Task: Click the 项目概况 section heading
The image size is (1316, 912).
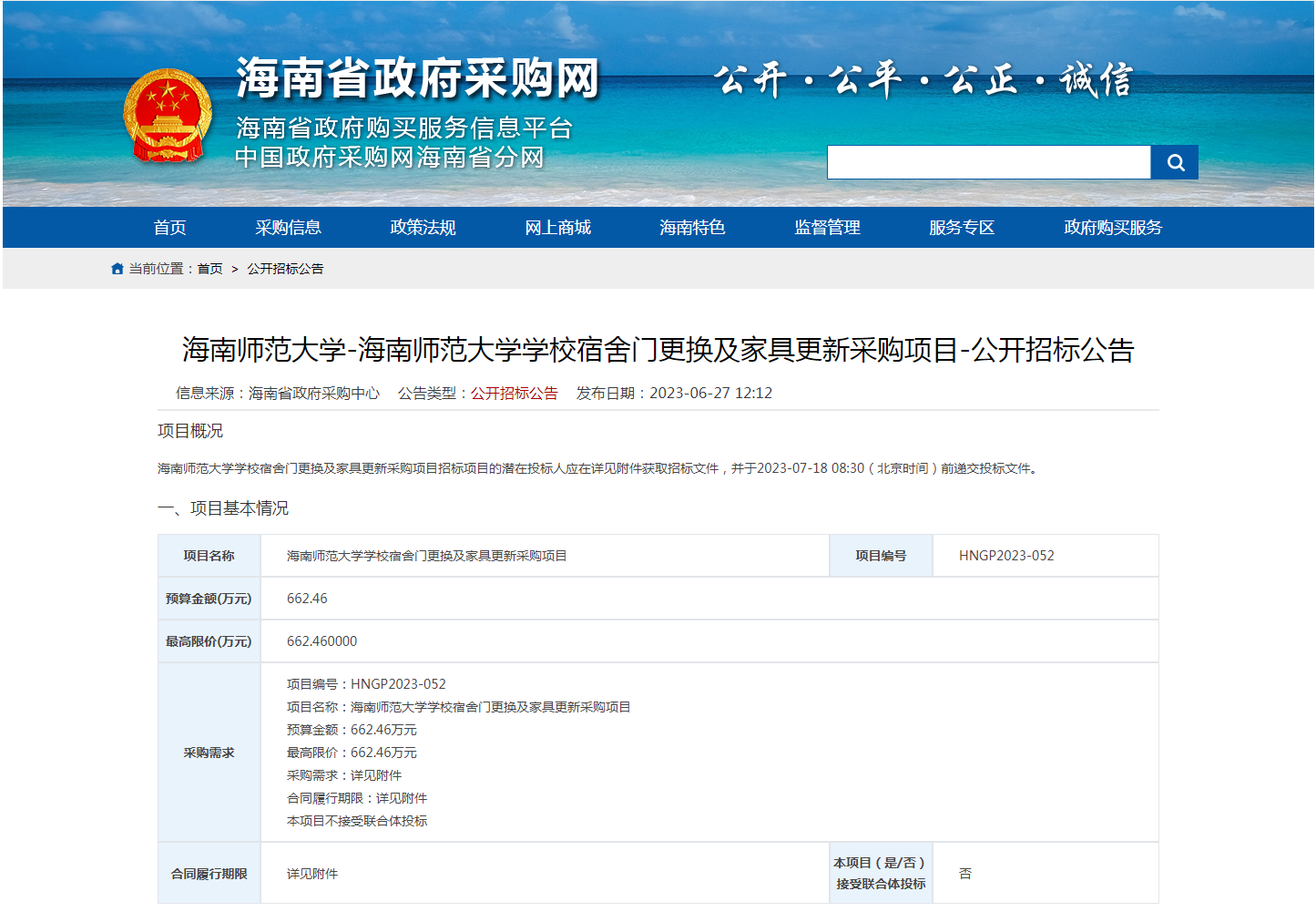Action: (190, 431)
